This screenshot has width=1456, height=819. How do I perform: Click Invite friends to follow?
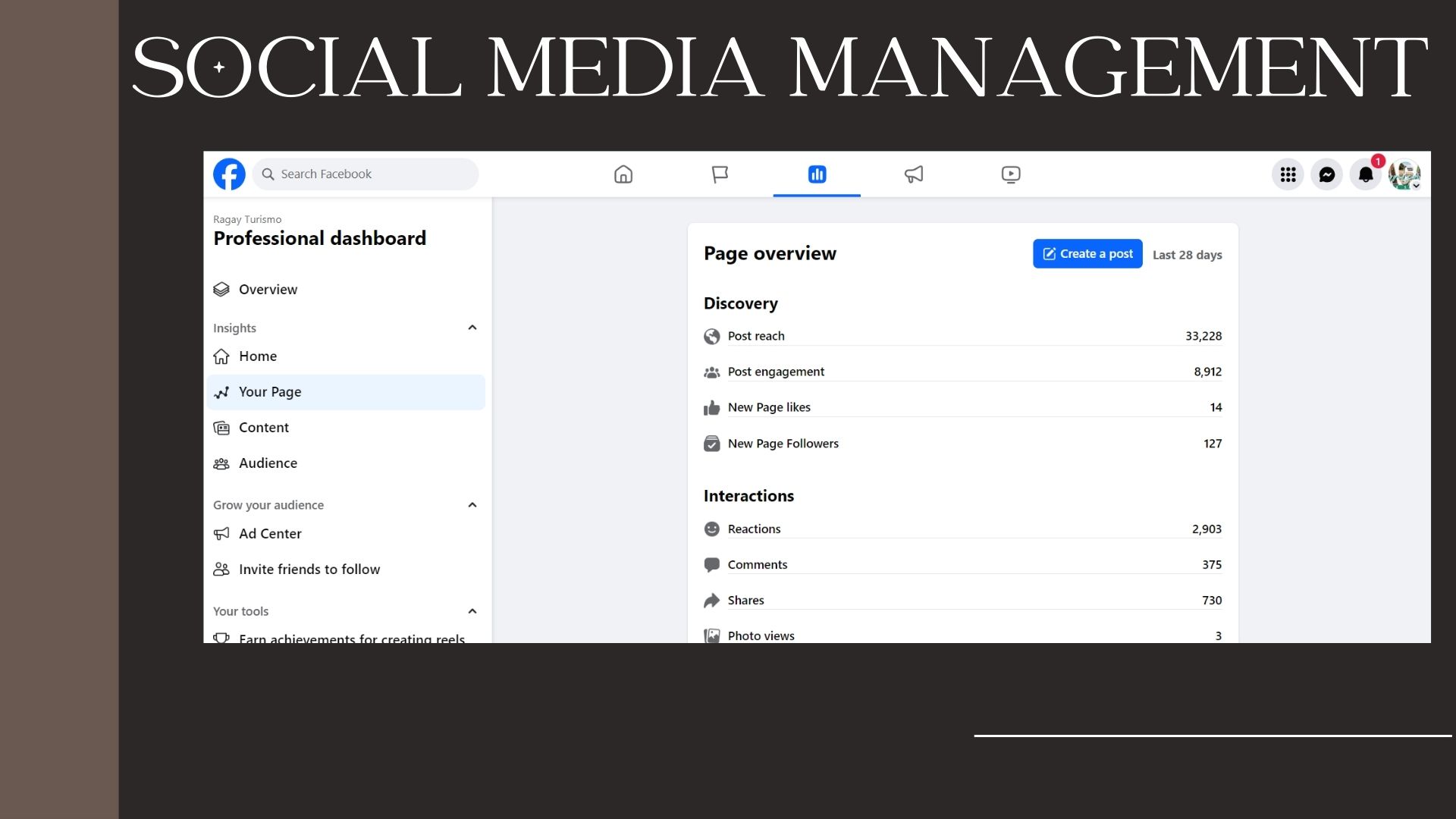309,570
